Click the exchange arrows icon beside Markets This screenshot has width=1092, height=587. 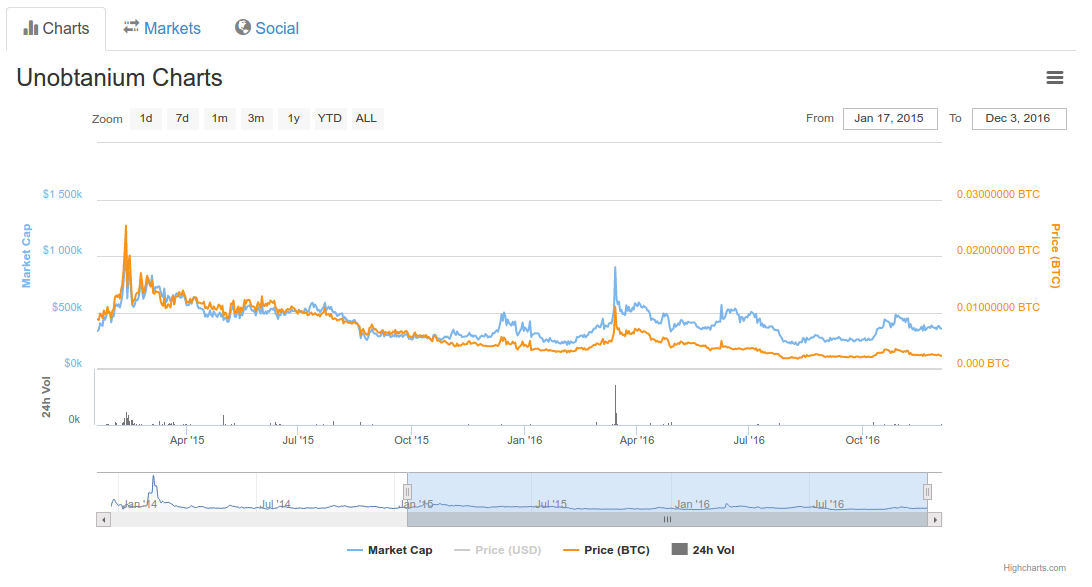pyautogui.click(x=131, y=27)
